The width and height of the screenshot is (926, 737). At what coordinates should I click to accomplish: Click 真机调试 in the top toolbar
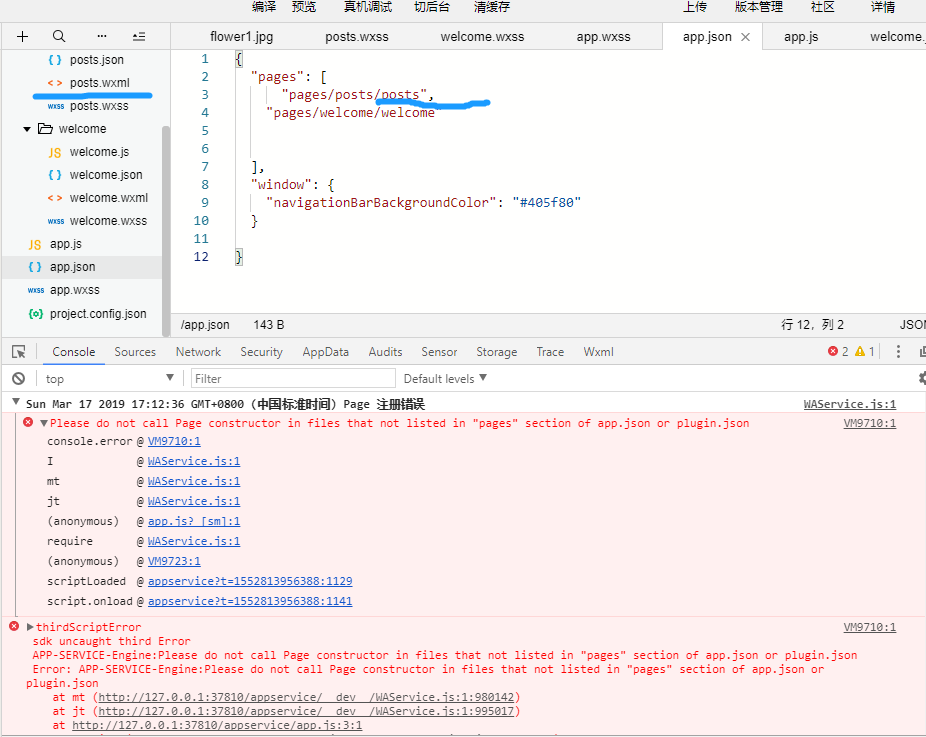click(x=368, y=7)
